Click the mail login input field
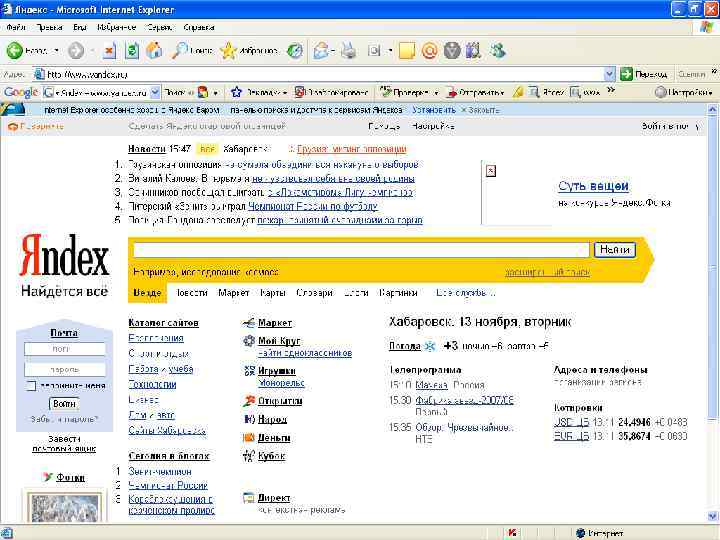This screenshot has width=720, height=540. point(64,349)
